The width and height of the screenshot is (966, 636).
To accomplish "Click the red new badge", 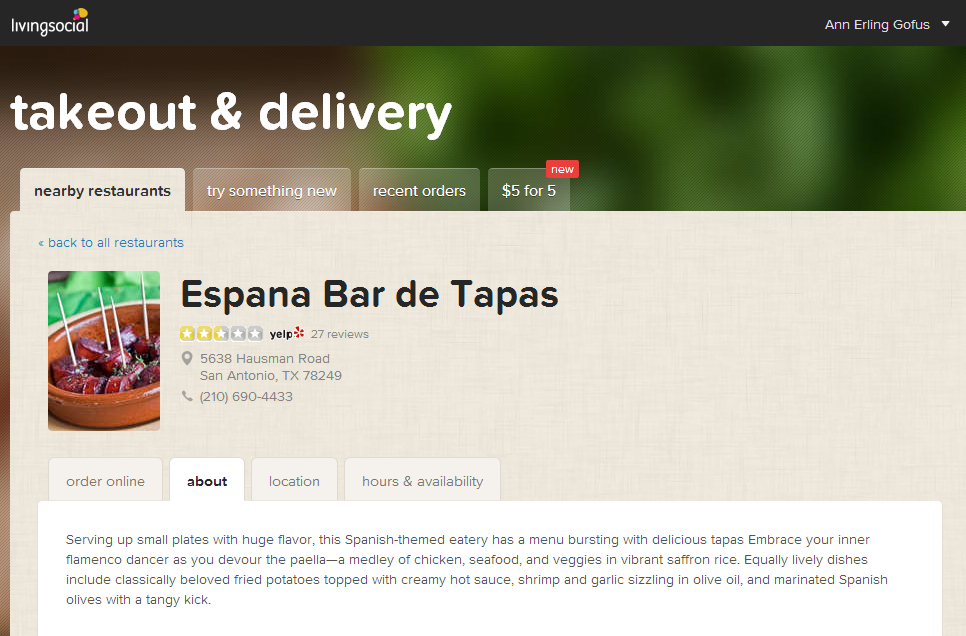I will tap(562, 169).
